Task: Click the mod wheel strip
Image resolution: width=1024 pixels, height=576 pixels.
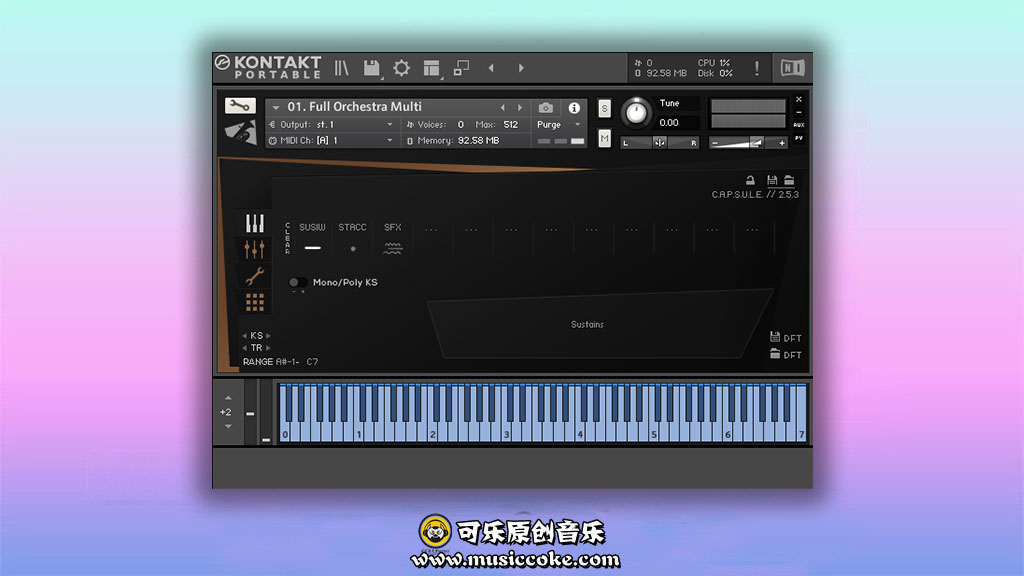Action: pos(266,413)
